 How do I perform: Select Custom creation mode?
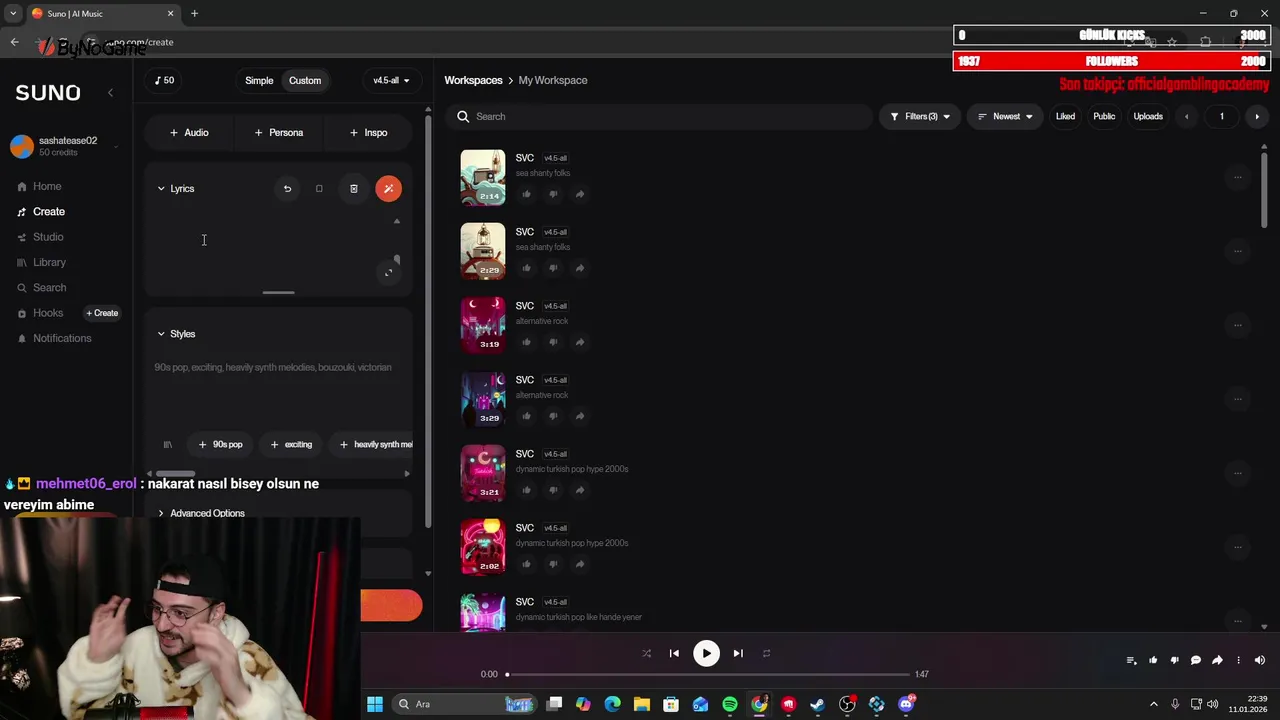pyautogui.click(x=305, y=80)
